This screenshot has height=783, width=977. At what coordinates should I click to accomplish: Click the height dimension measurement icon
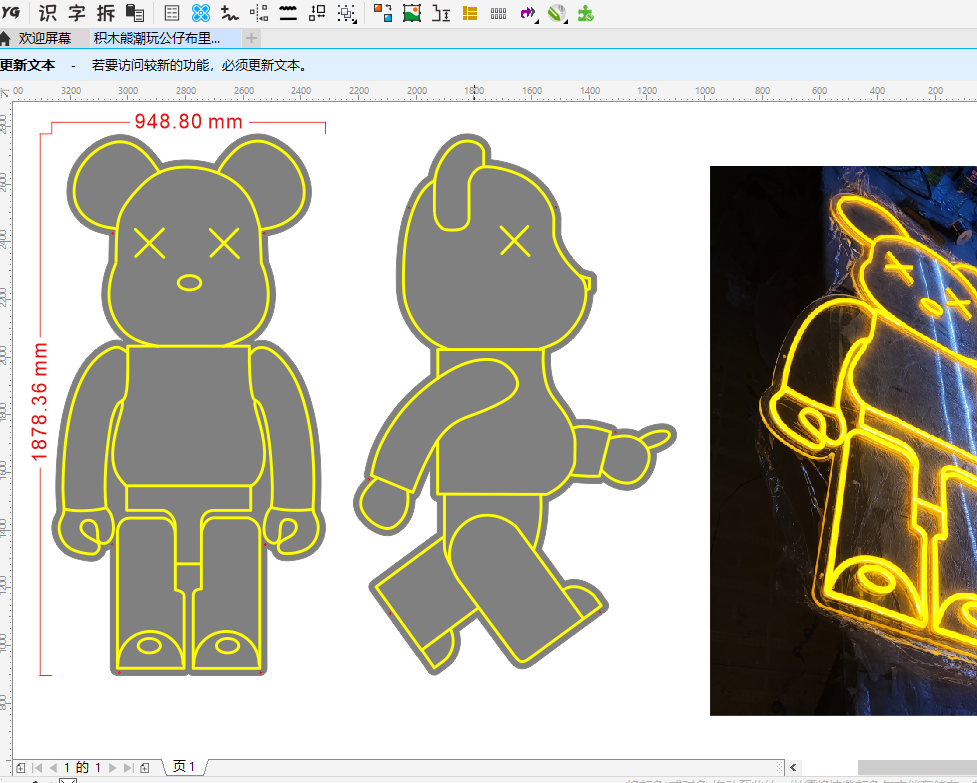441,13
